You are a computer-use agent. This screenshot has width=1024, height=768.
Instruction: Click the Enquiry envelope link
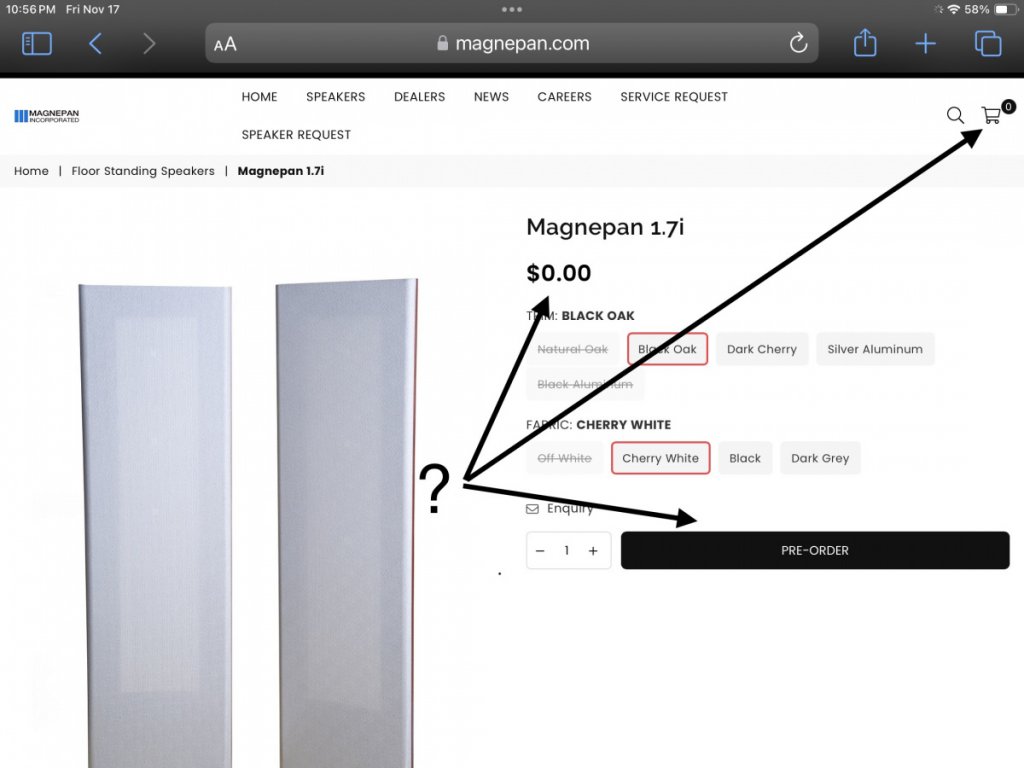(560, 509)
